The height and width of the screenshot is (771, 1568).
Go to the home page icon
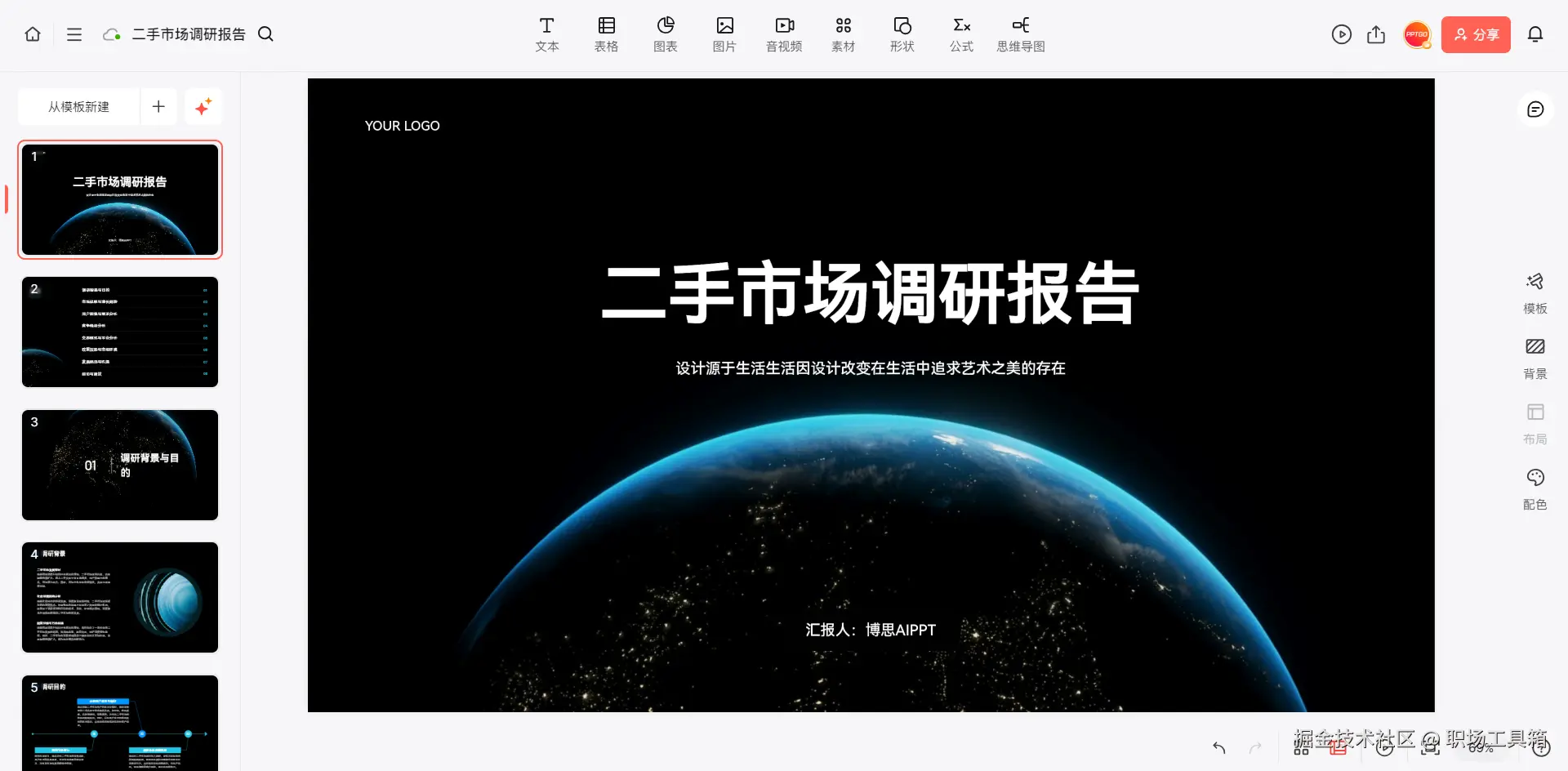click(33, 34)
